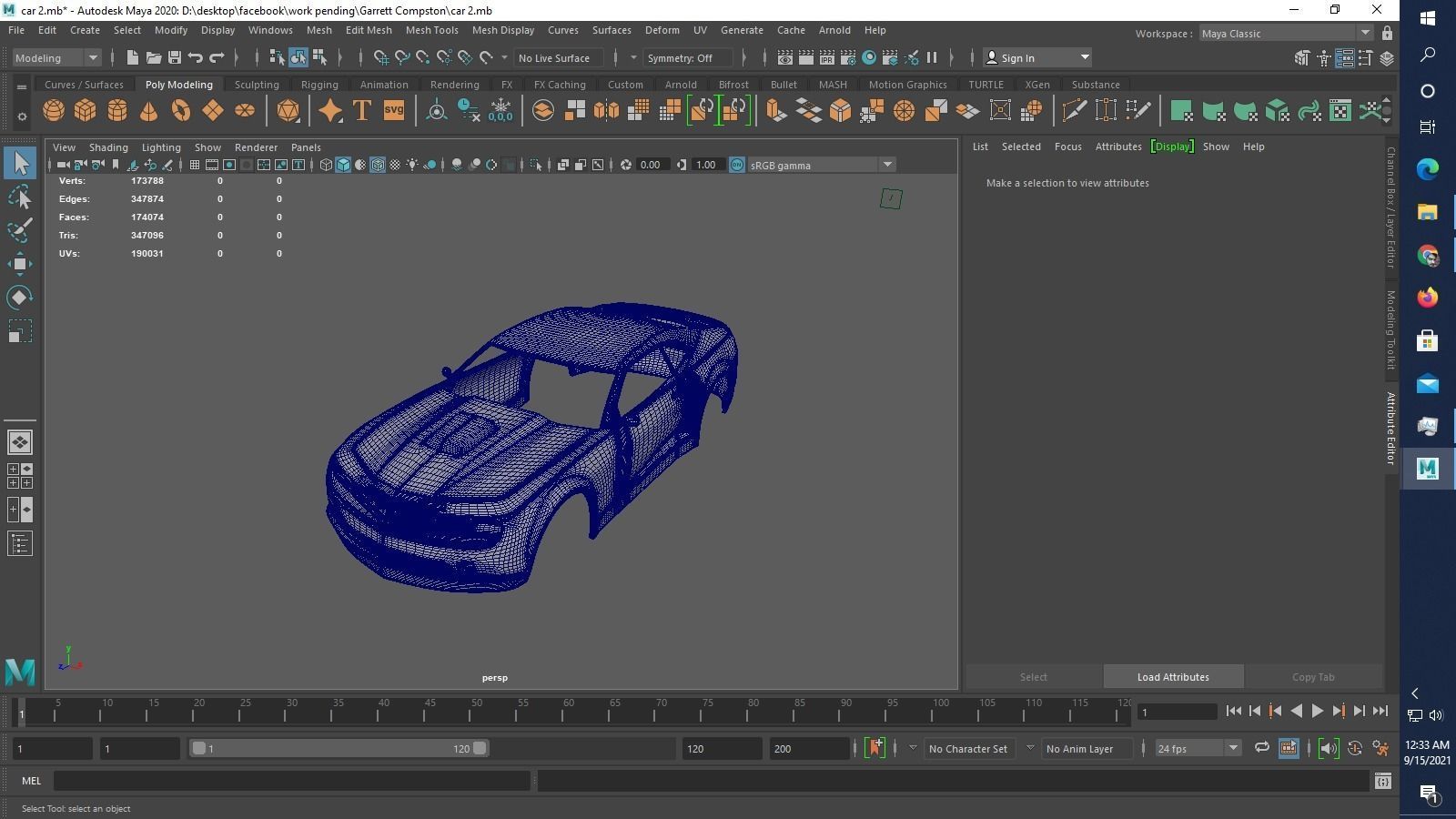Choose the Scale tool in toolbox
The image size is (1456, 819).
coord(20,331)
